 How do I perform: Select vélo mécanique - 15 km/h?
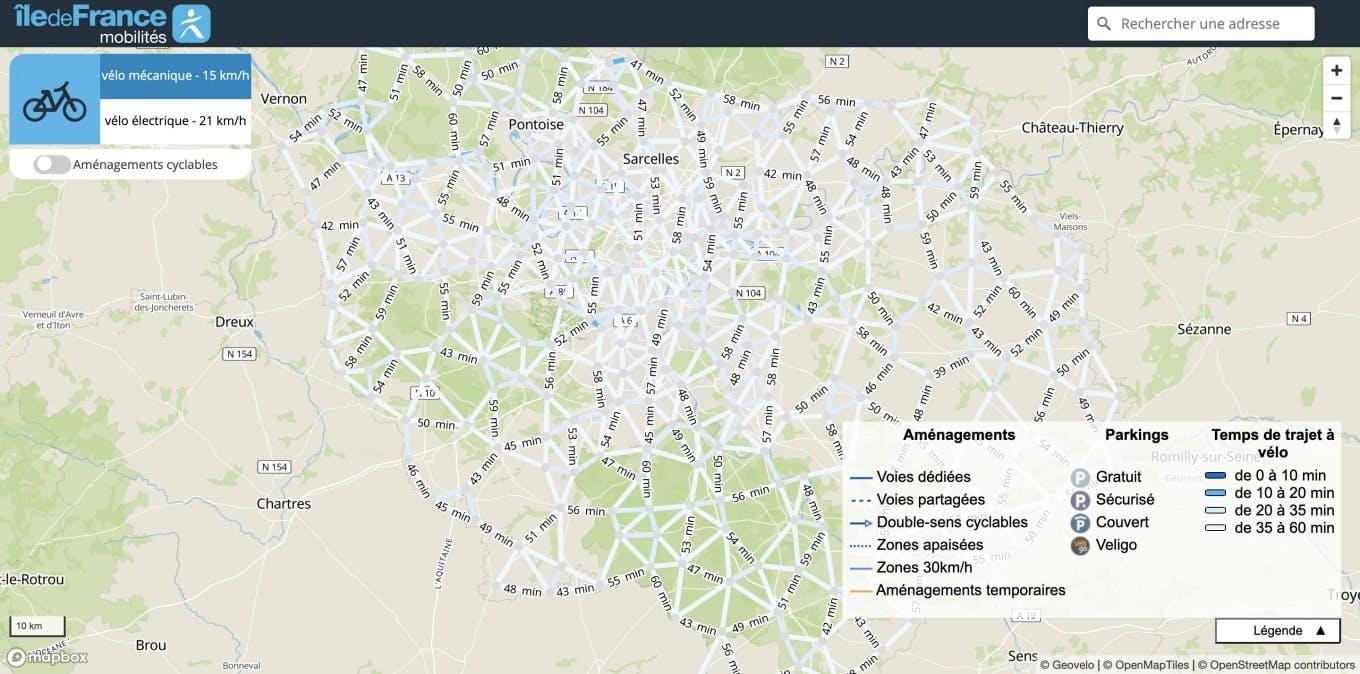pos(175,75)
